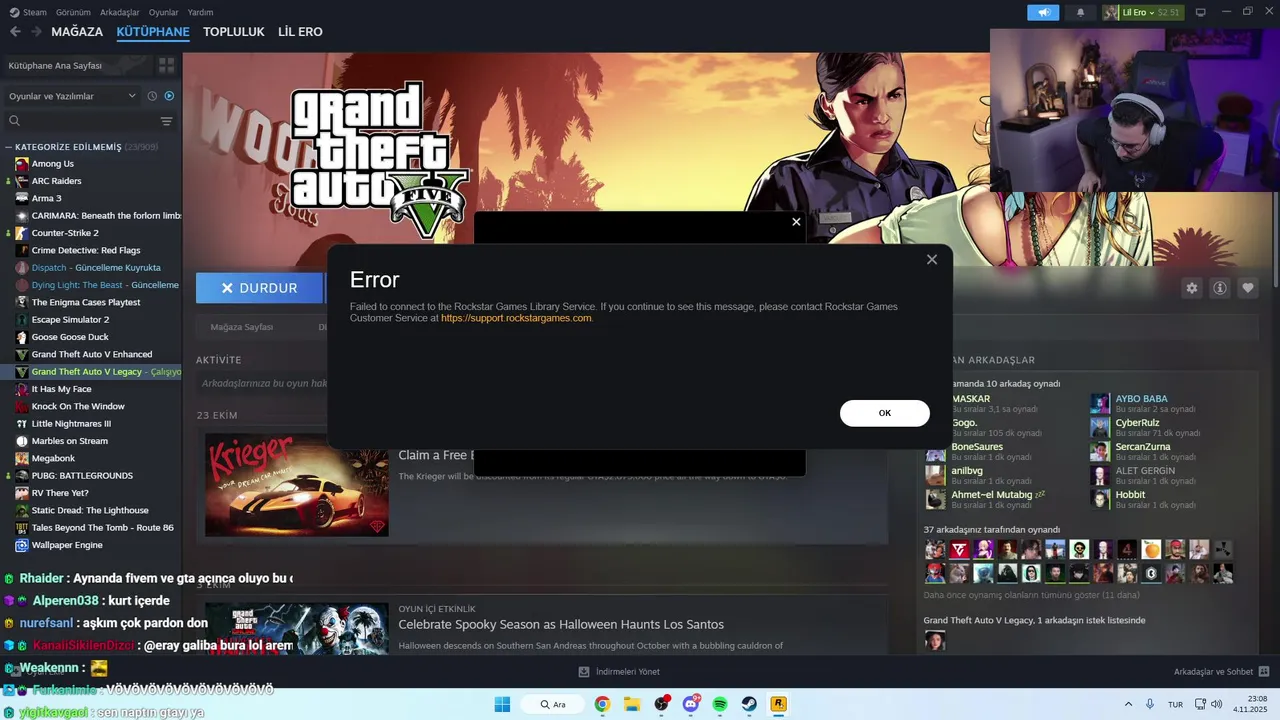Open Arkadaşlar ve Sohbet panel
The width and height of the screenshot is (1280, 720).
pyautogui.click(x=1221, y=672)
